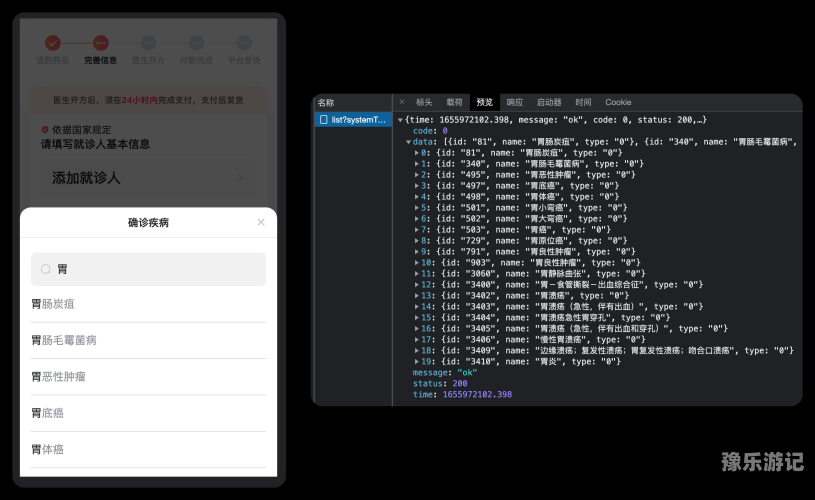Expand data item 3 with id 497
The image size is (815, 500).
pyautogui.click(x=417, y=186)
